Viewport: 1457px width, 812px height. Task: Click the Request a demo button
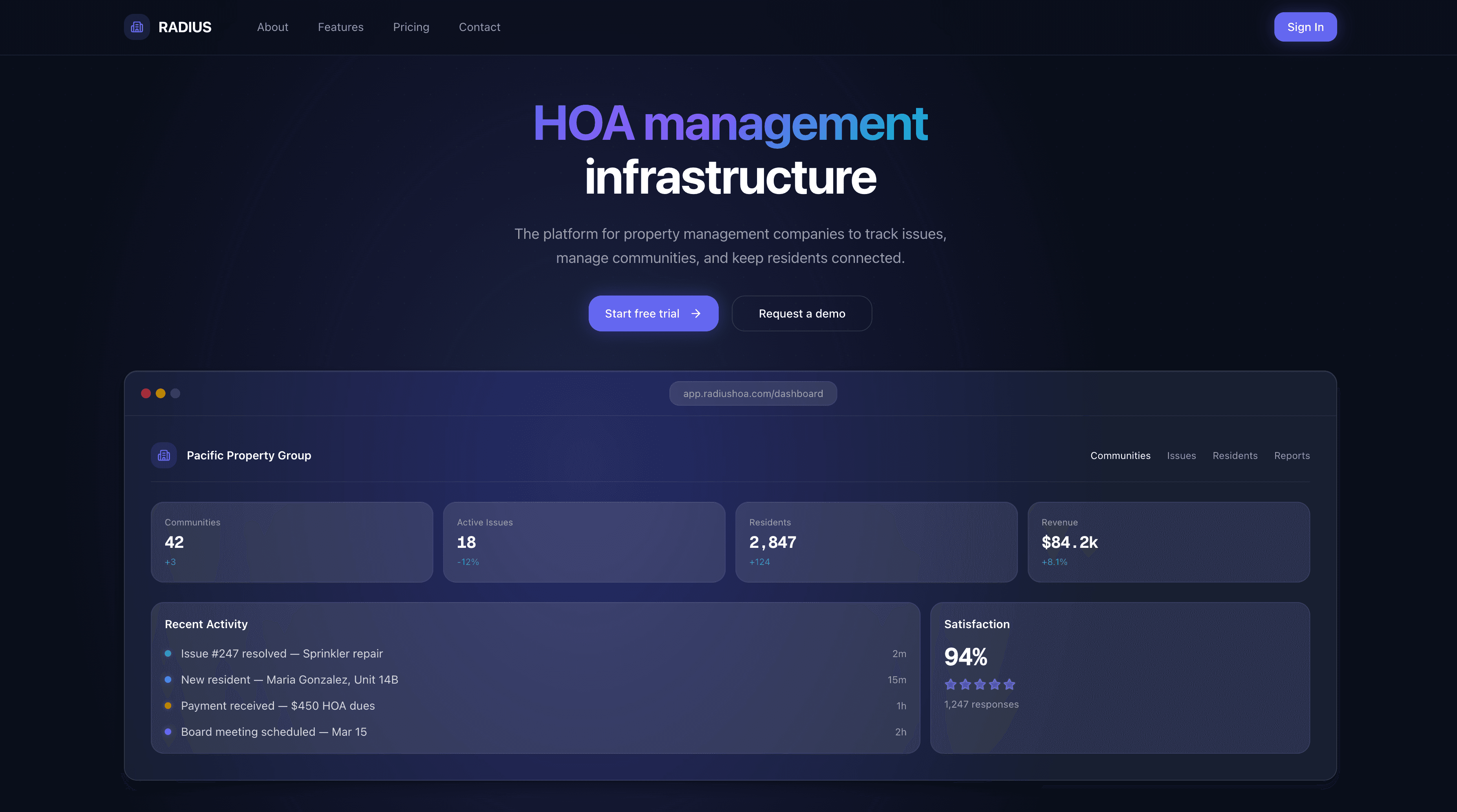click(801, 313)
